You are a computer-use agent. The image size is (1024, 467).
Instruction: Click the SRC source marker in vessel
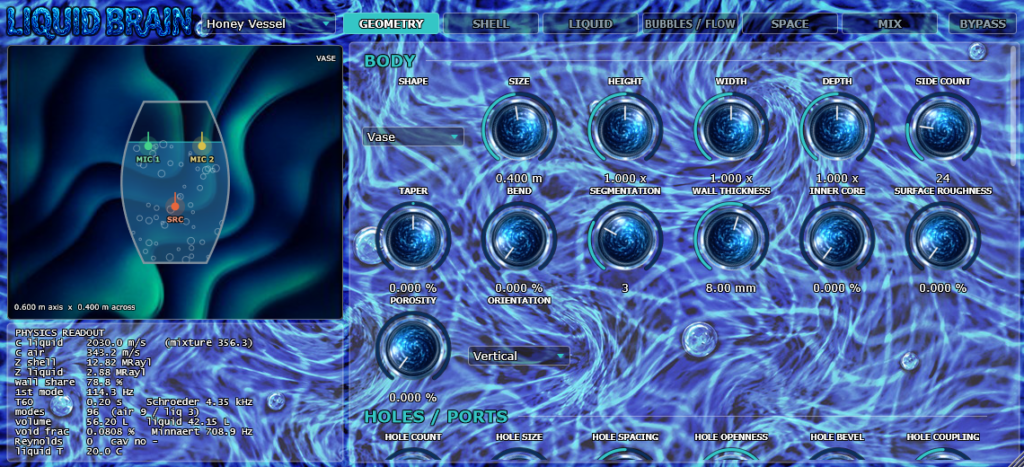coord(175,206)
